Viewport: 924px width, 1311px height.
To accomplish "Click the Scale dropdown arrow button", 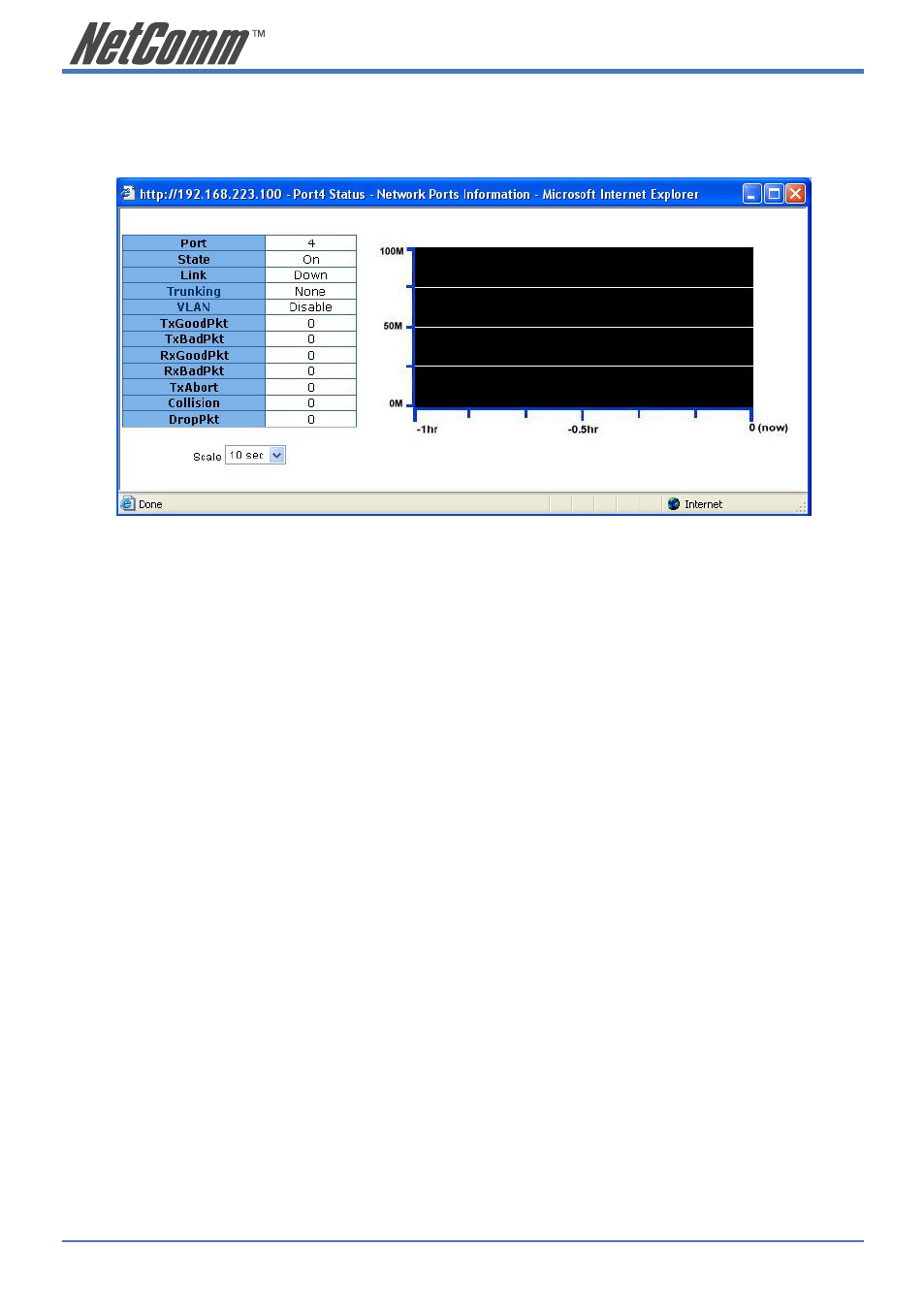I will [277, 455].
